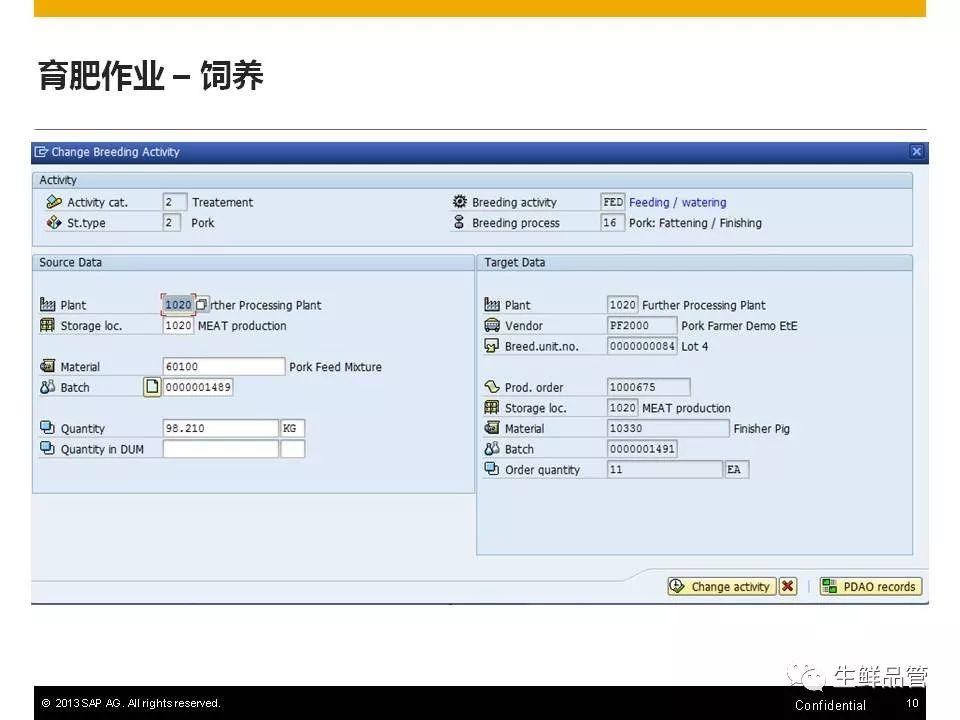Image resolution: width=960 pixels, height=720 pixels.
Task: Click the Source Data Plant input field
Action: (178, 305)
